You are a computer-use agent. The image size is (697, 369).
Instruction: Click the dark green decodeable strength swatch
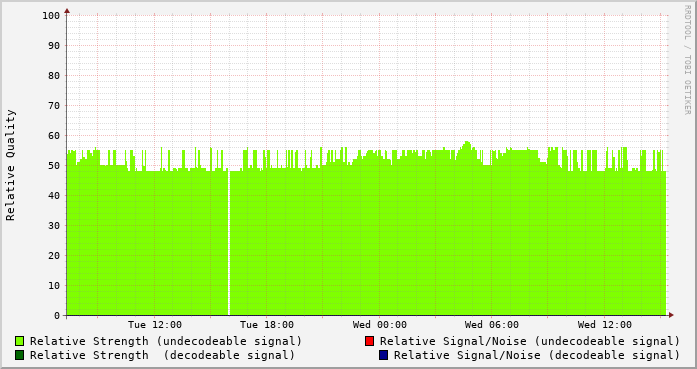[x=20, y=355]
